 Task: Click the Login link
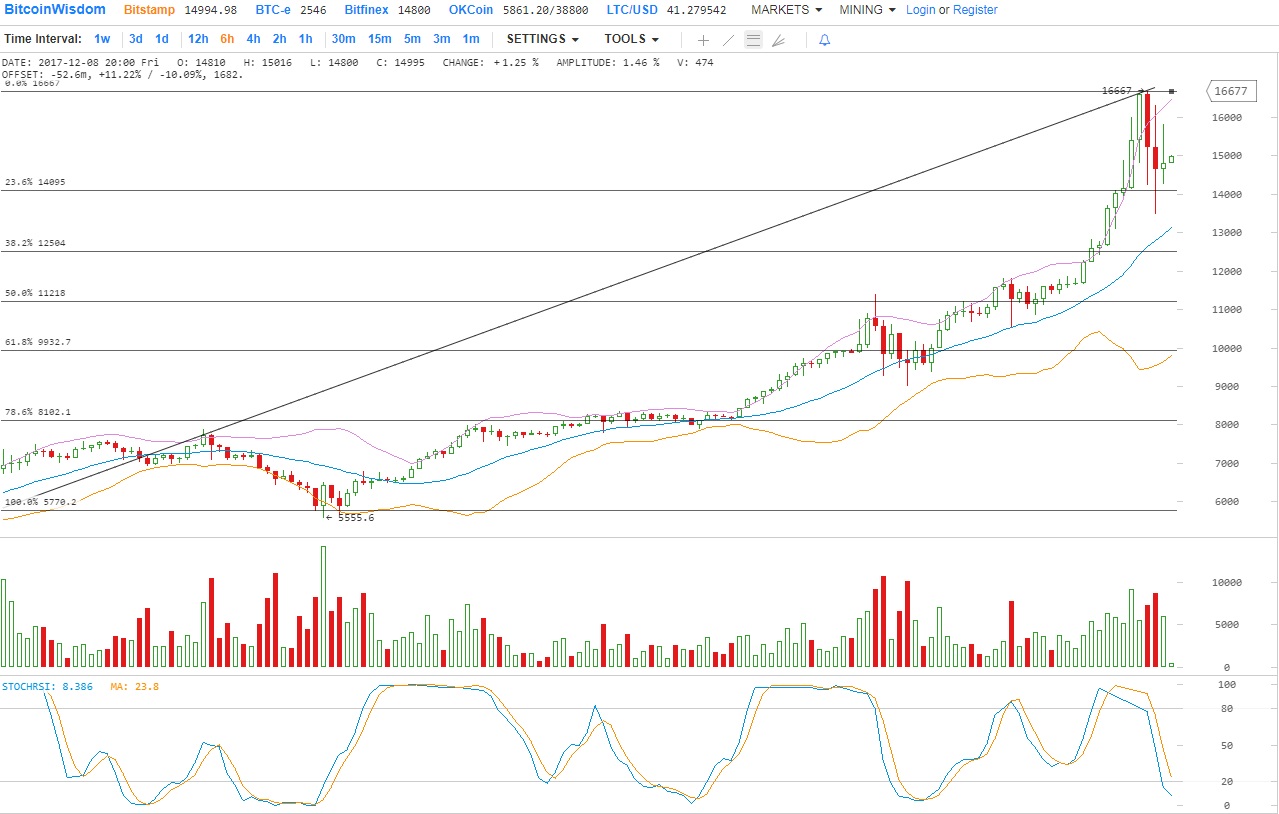pos(920,10)
